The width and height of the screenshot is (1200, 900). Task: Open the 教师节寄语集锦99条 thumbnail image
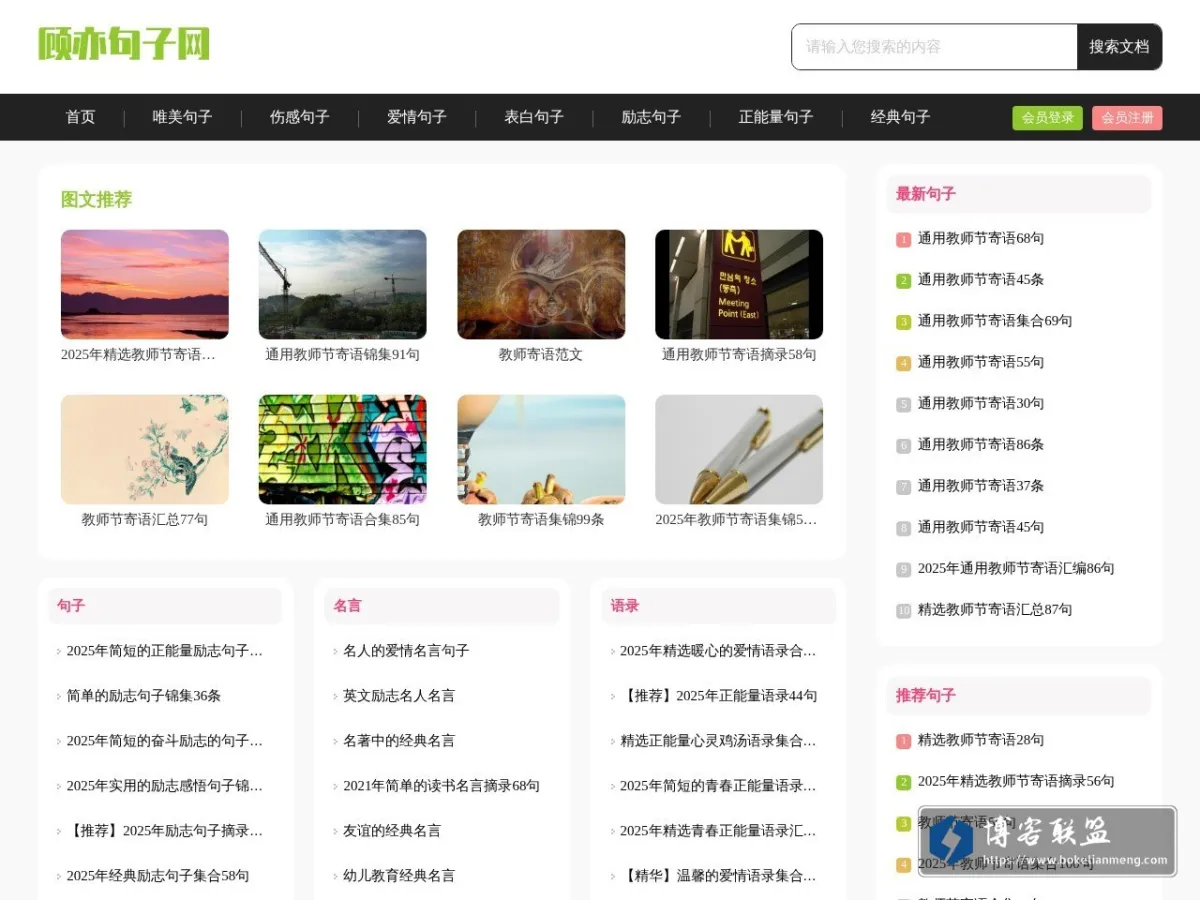[541, 450]
